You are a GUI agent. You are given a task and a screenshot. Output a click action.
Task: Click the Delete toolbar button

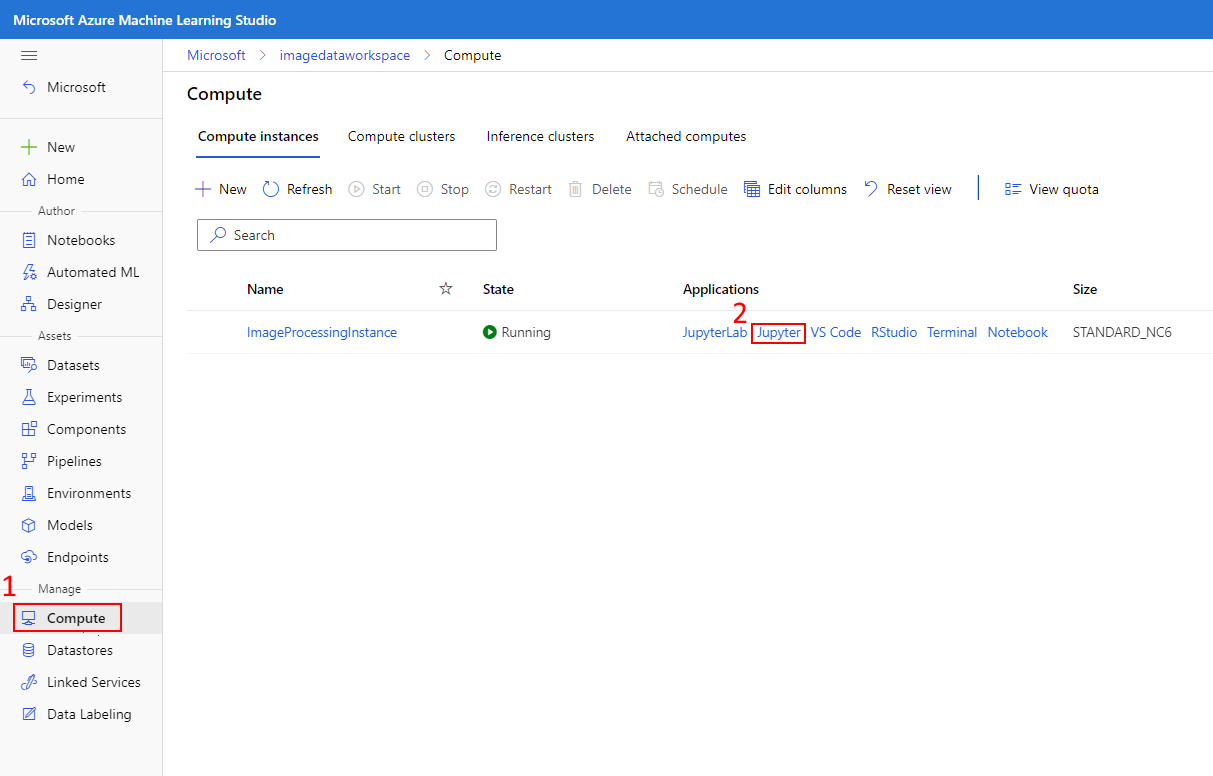(x=600, y=189)
